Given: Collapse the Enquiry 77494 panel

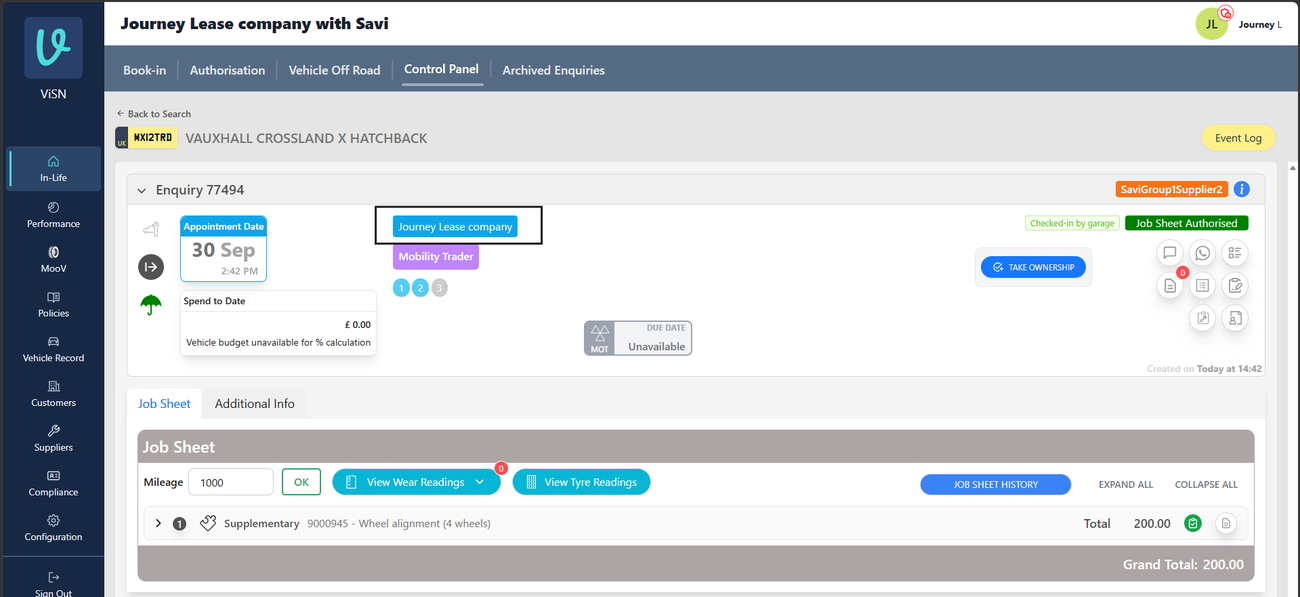Looking at the screenshot, I should click(x=142, y=190).
